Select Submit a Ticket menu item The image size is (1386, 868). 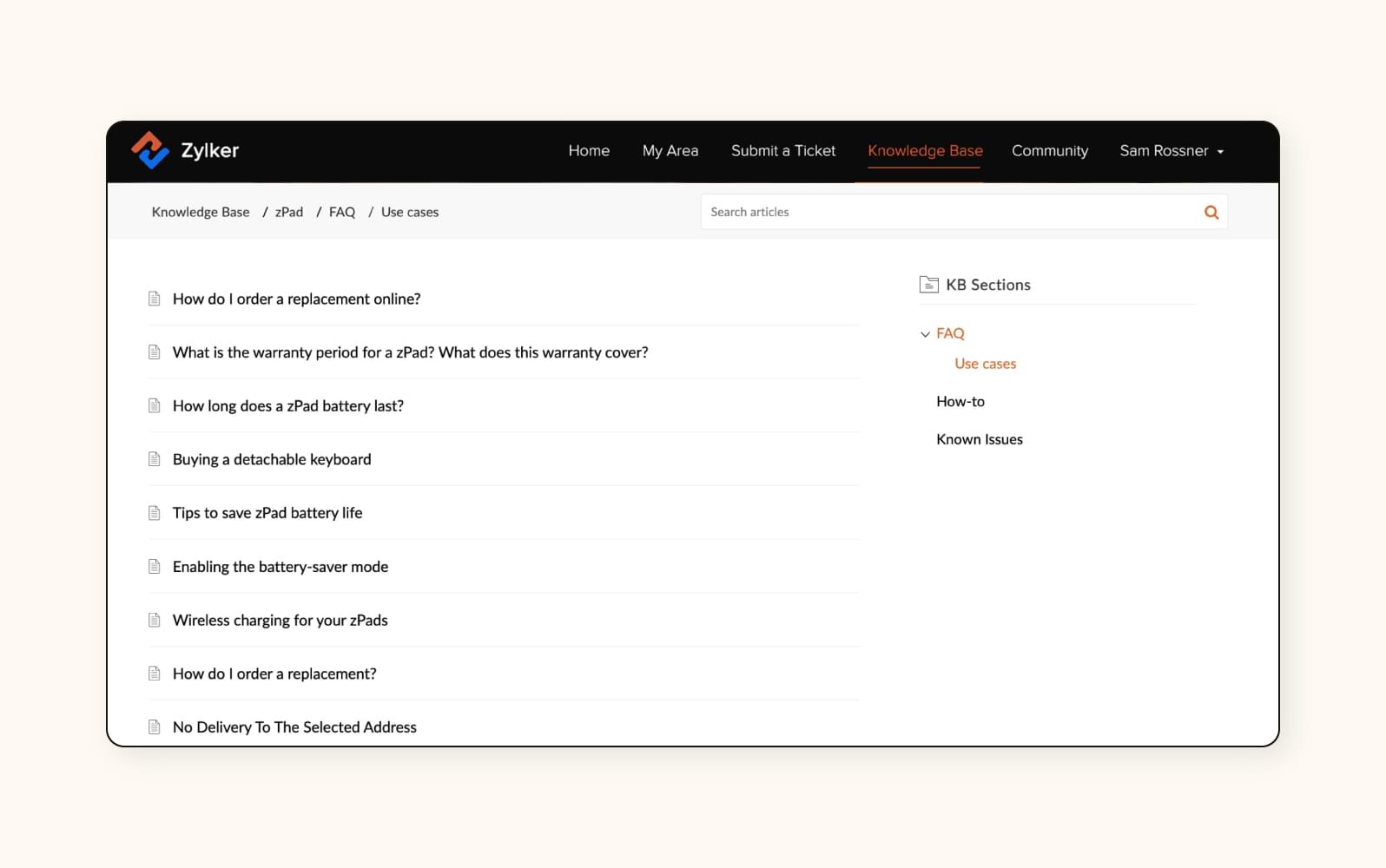coord(783,151)
